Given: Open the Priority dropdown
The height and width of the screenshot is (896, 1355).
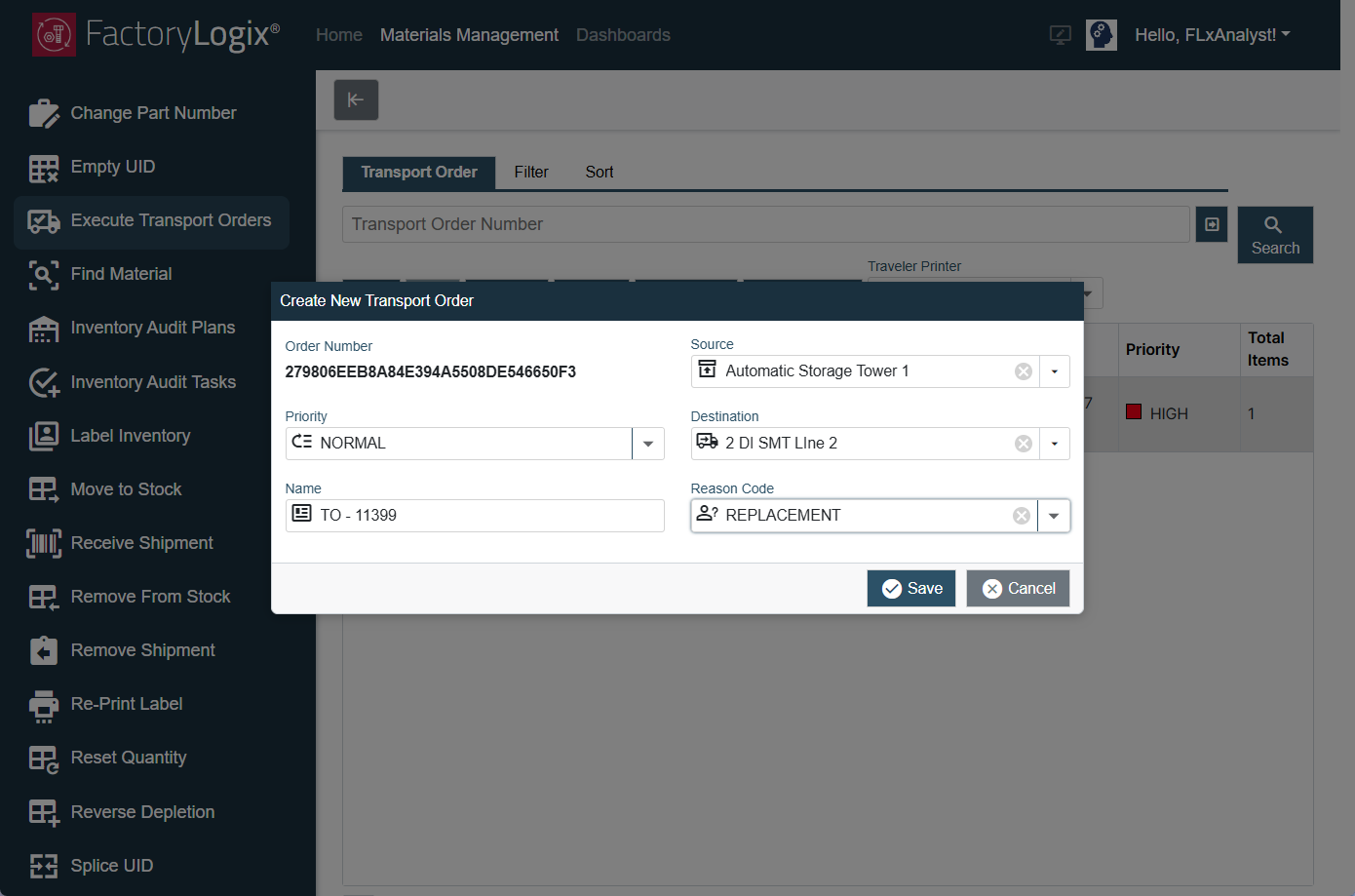Looking at the screenshot, I should 648,443.
